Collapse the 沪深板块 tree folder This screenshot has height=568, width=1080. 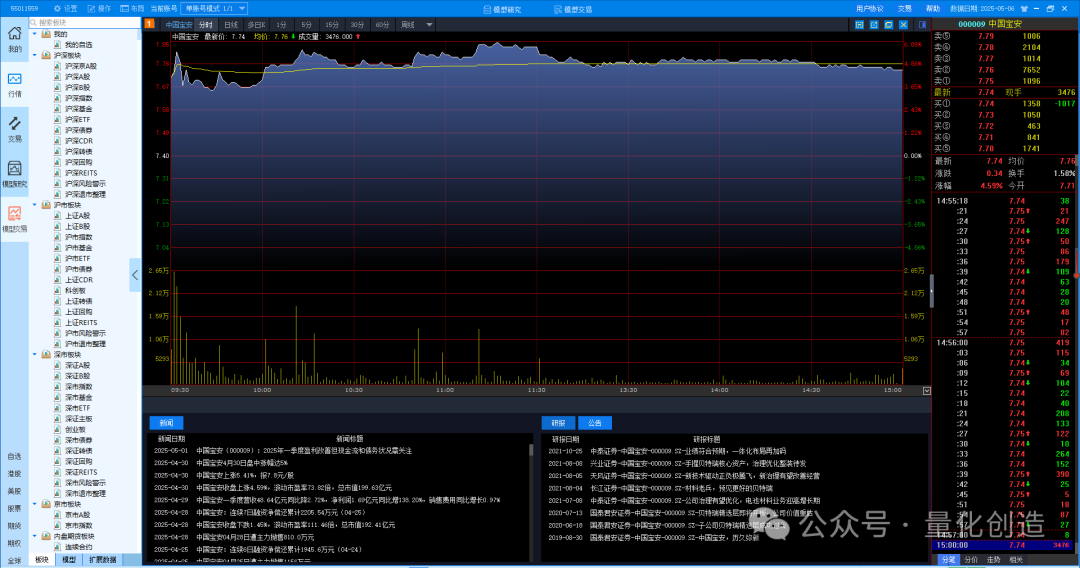[x=35, y=55]
